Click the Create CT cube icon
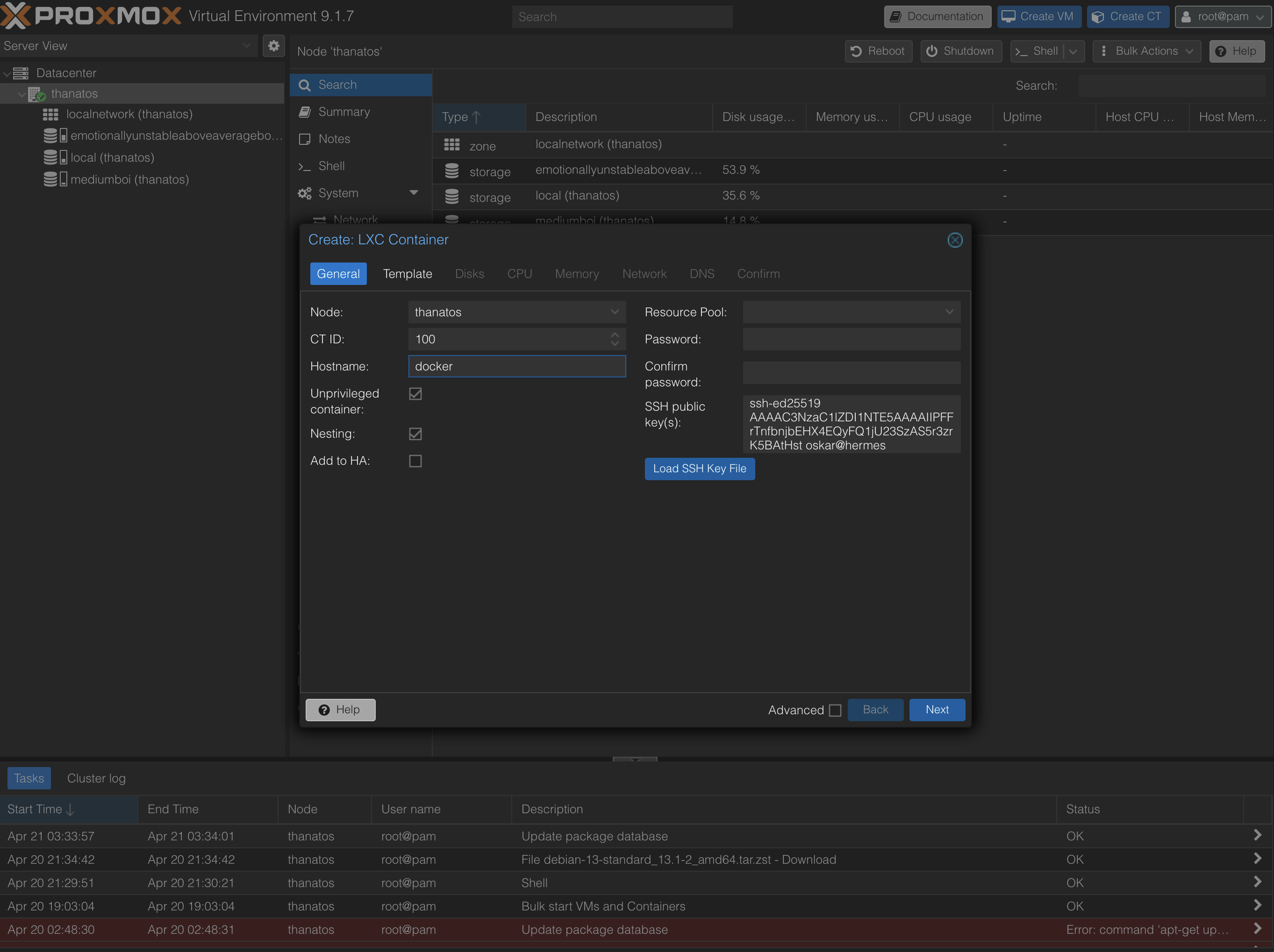 pos(1098,17)
